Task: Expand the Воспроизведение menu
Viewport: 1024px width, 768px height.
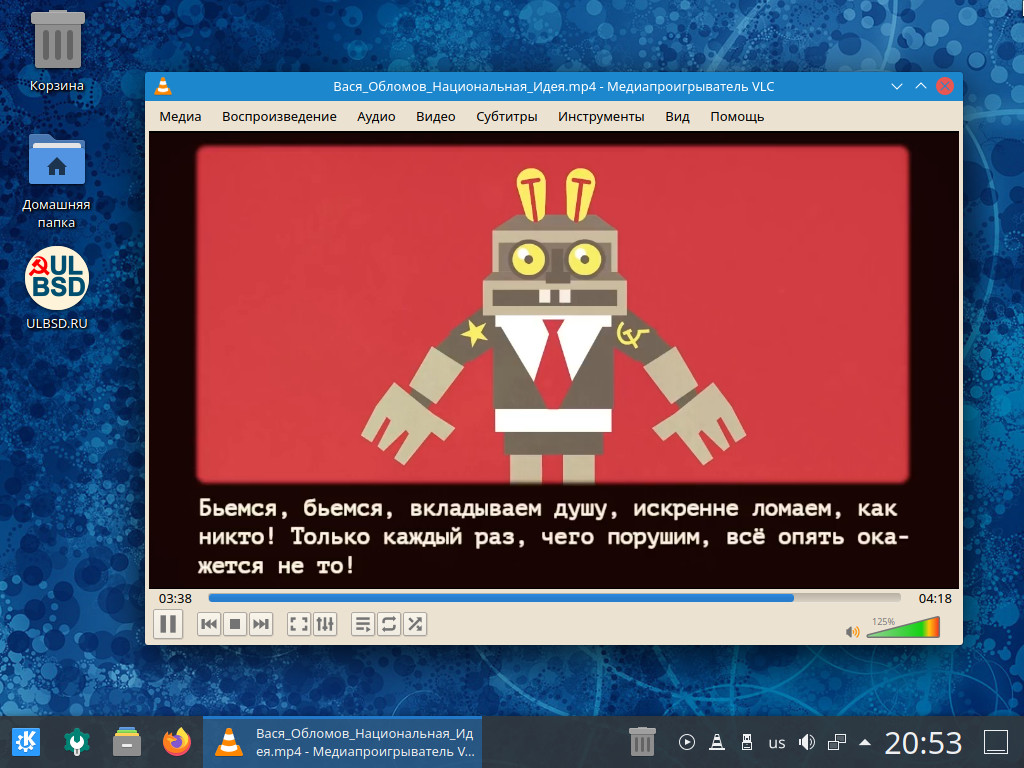Action: coord(279,116)
